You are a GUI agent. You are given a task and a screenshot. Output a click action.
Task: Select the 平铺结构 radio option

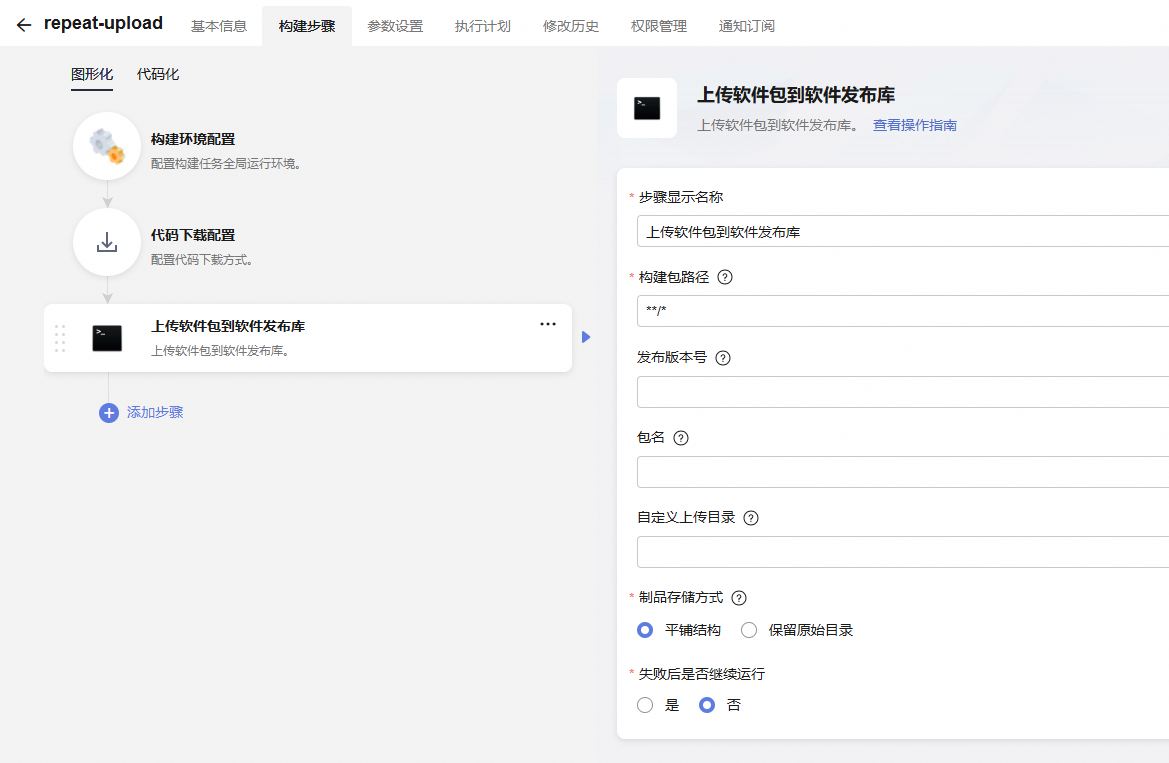645,630
